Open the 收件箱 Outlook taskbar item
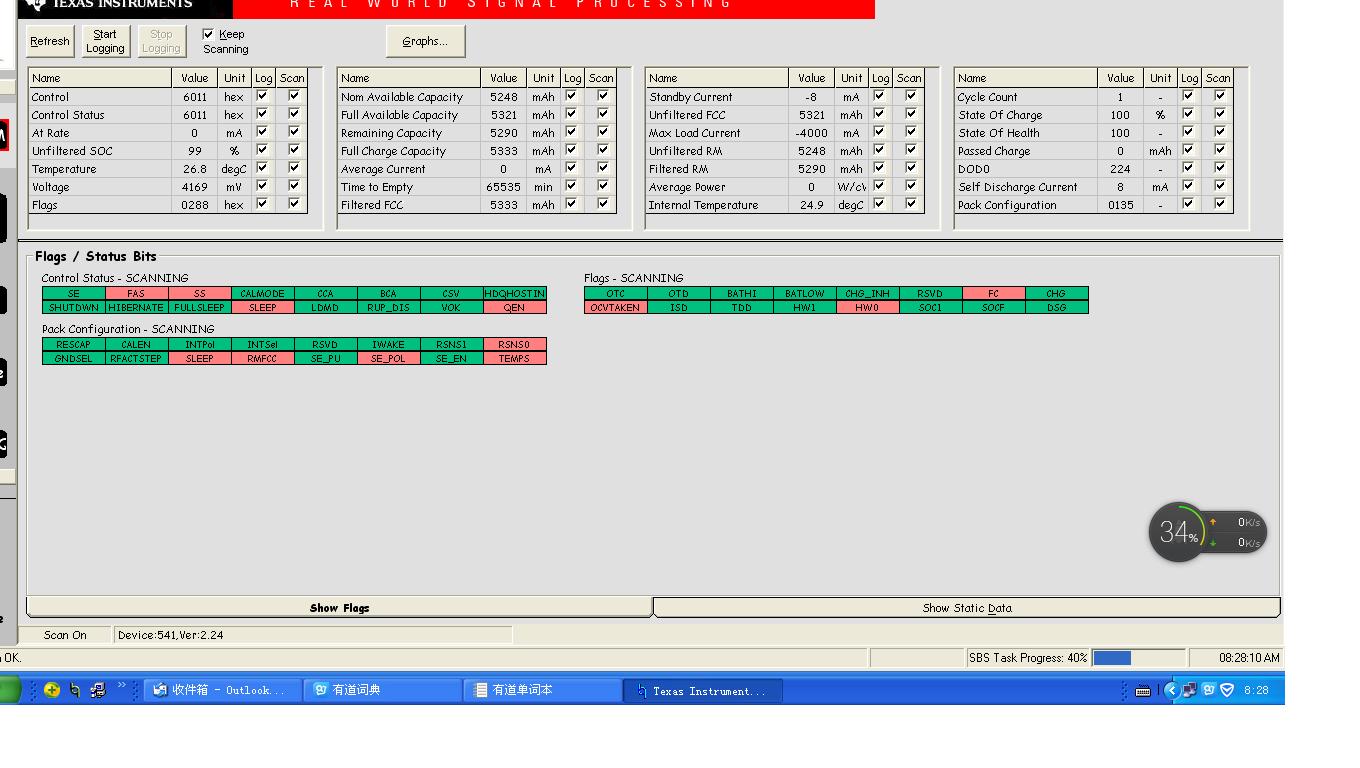 click(223, 690)
